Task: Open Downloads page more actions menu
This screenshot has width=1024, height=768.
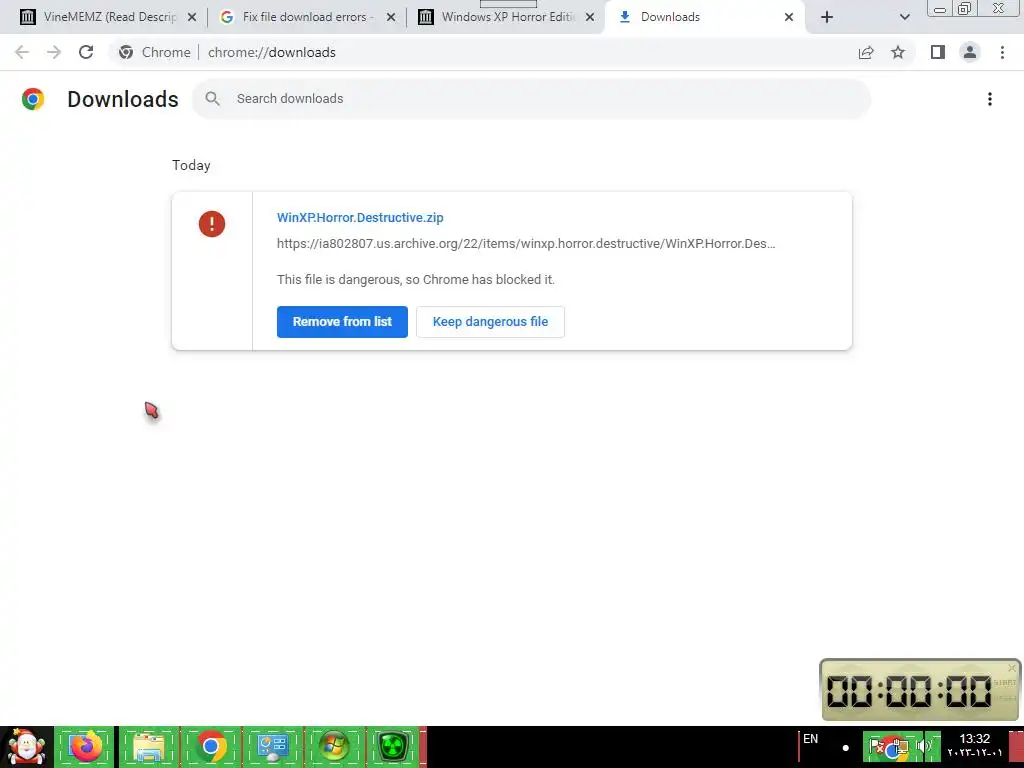Action: click(990, 99)
